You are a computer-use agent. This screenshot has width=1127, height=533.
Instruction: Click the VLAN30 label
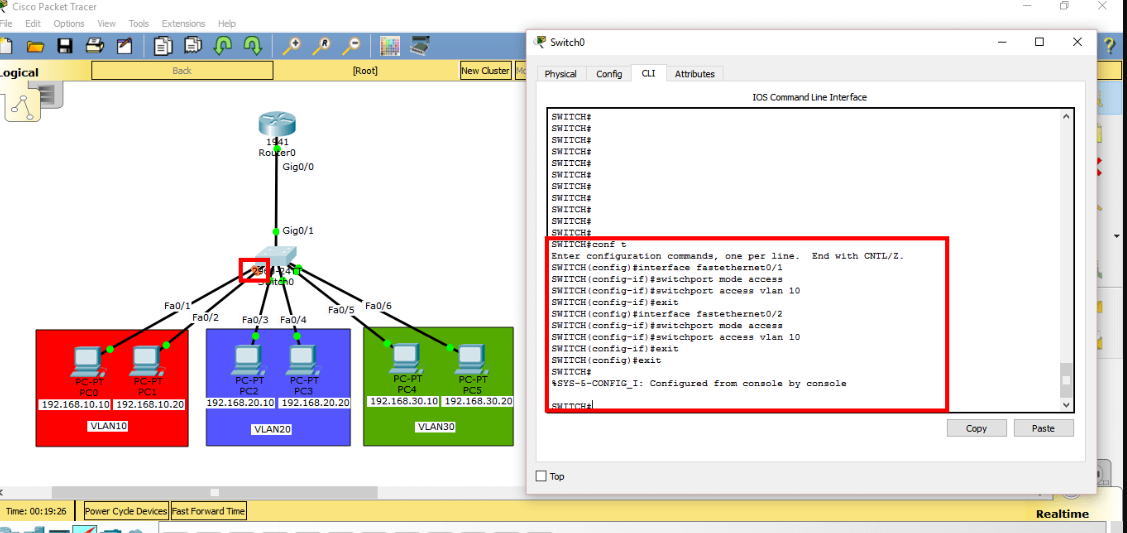[x=436, y=427]
